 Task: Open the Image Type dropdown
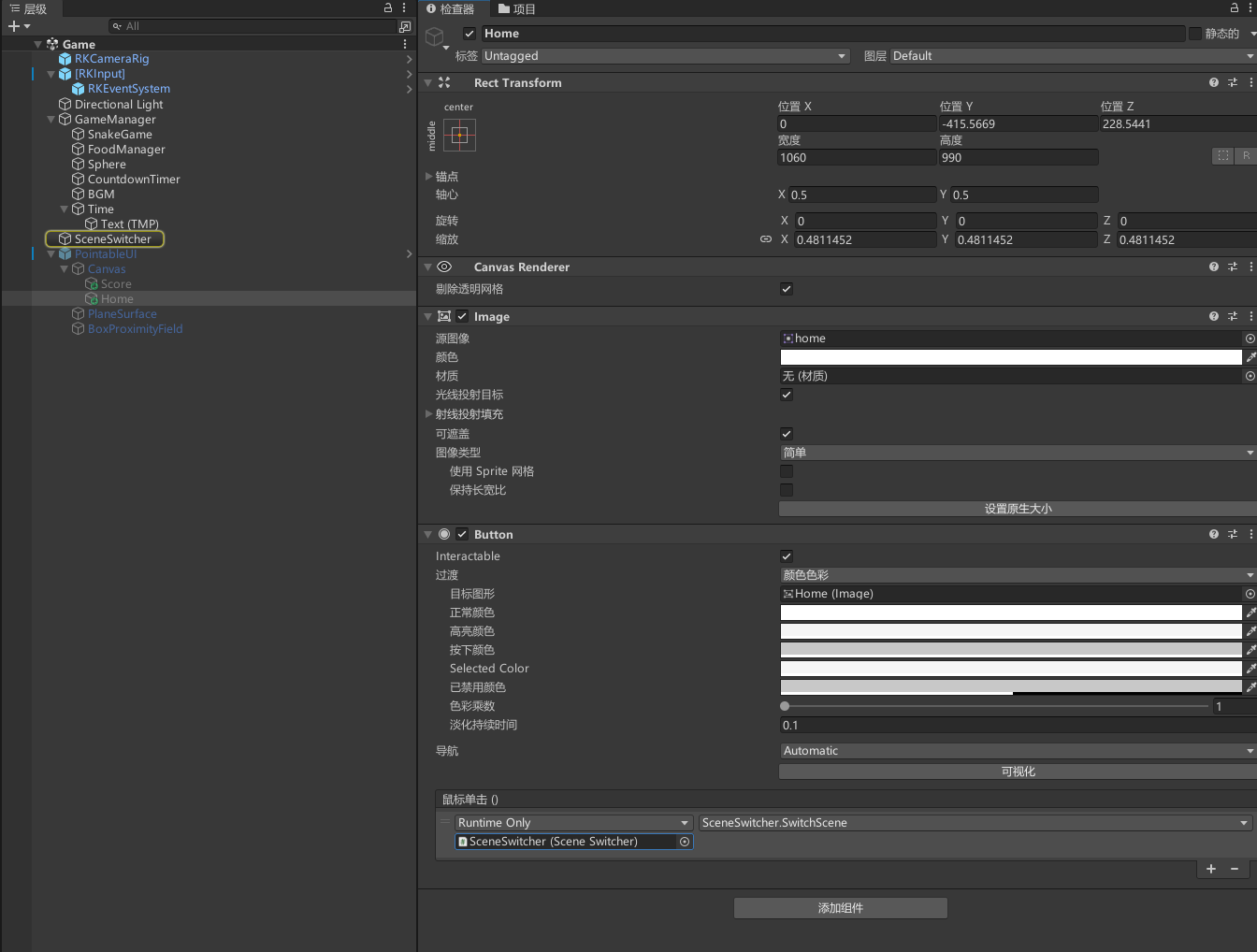pyautogui.click(x=1018, y=453)
